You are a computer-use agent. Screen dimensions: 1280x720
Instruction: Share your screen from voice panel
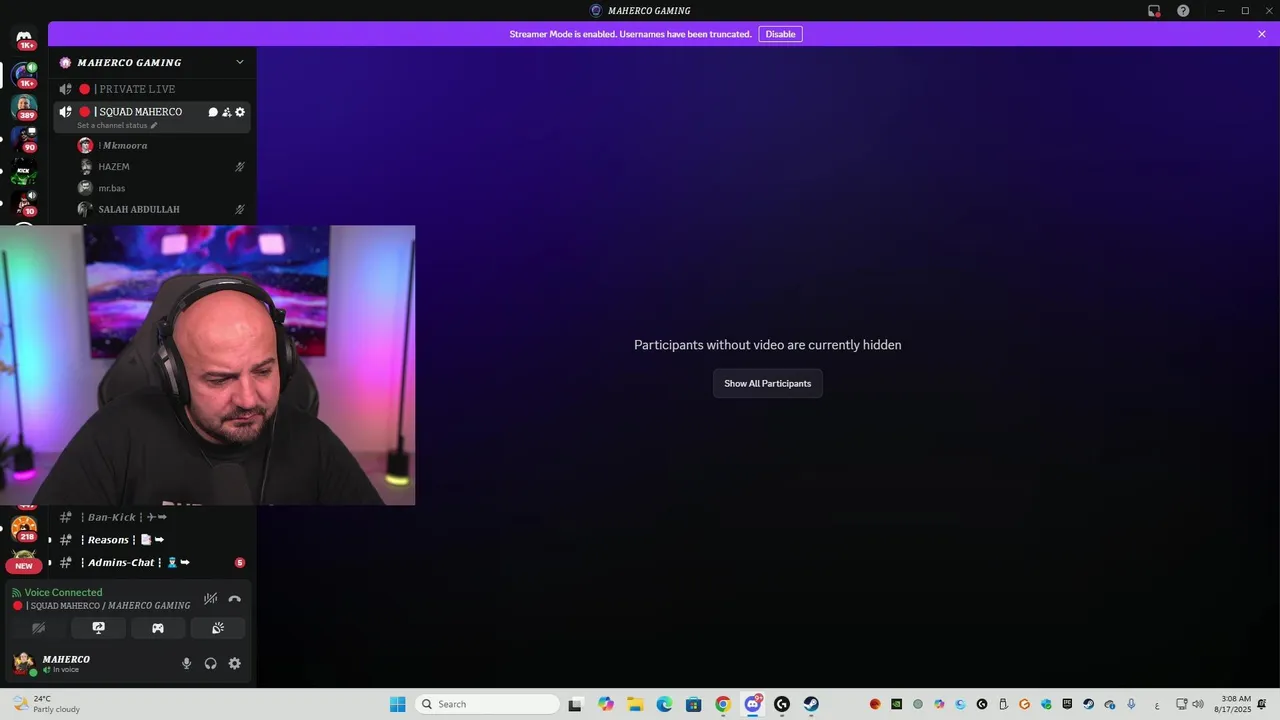coord(98,628)
